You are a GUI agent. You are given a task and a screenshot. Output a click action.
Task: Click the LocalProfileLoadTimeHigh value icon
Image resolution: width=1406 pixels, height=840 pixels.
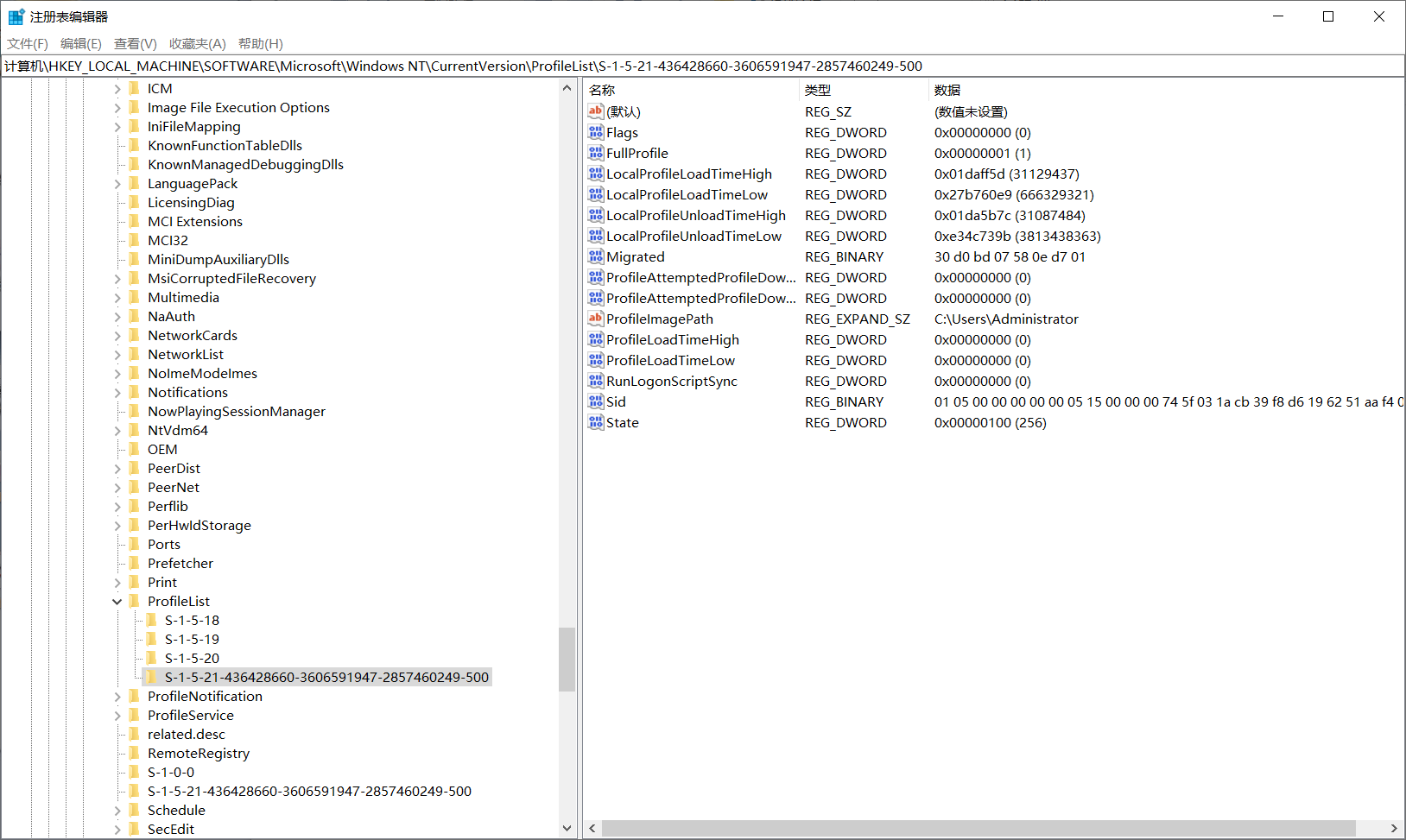pyautogui.click(x=596, y=174)
